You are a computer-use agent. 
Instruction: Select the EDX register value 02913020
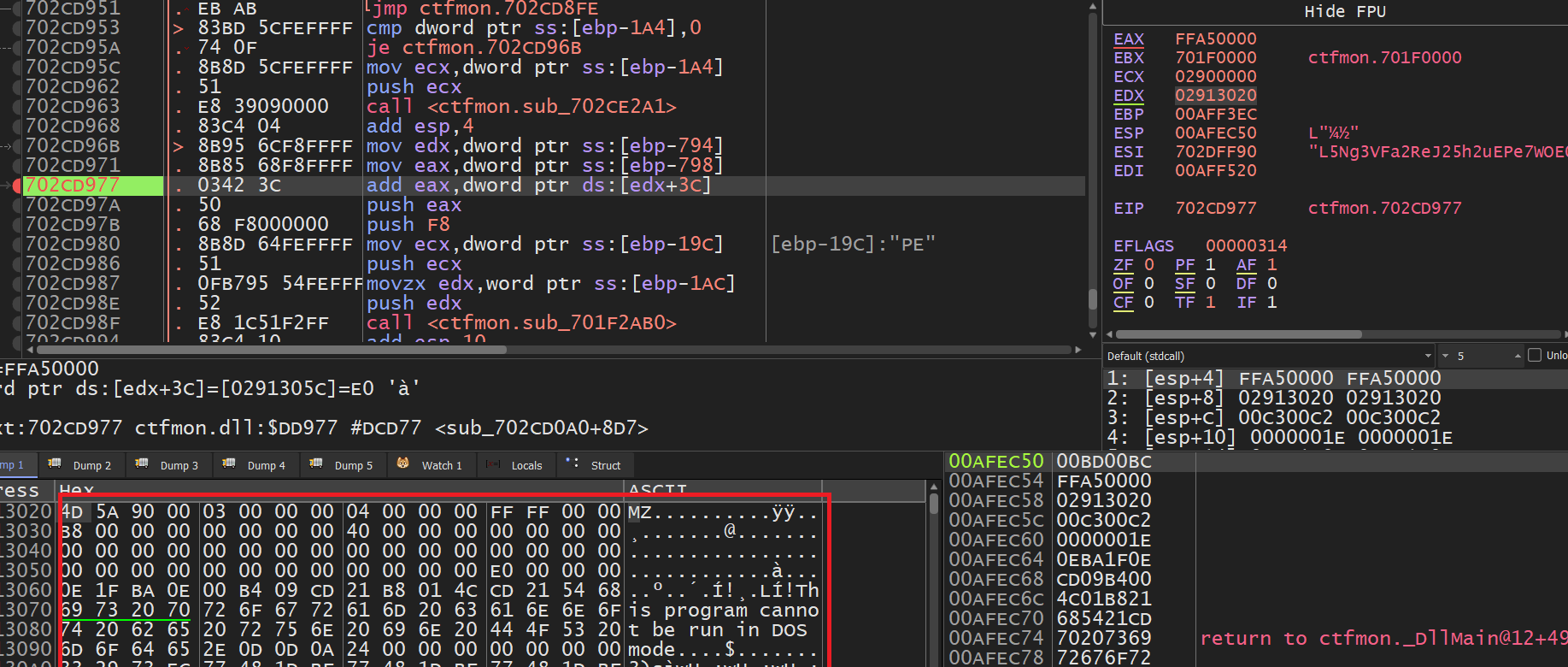click(x=1215, y=96)
